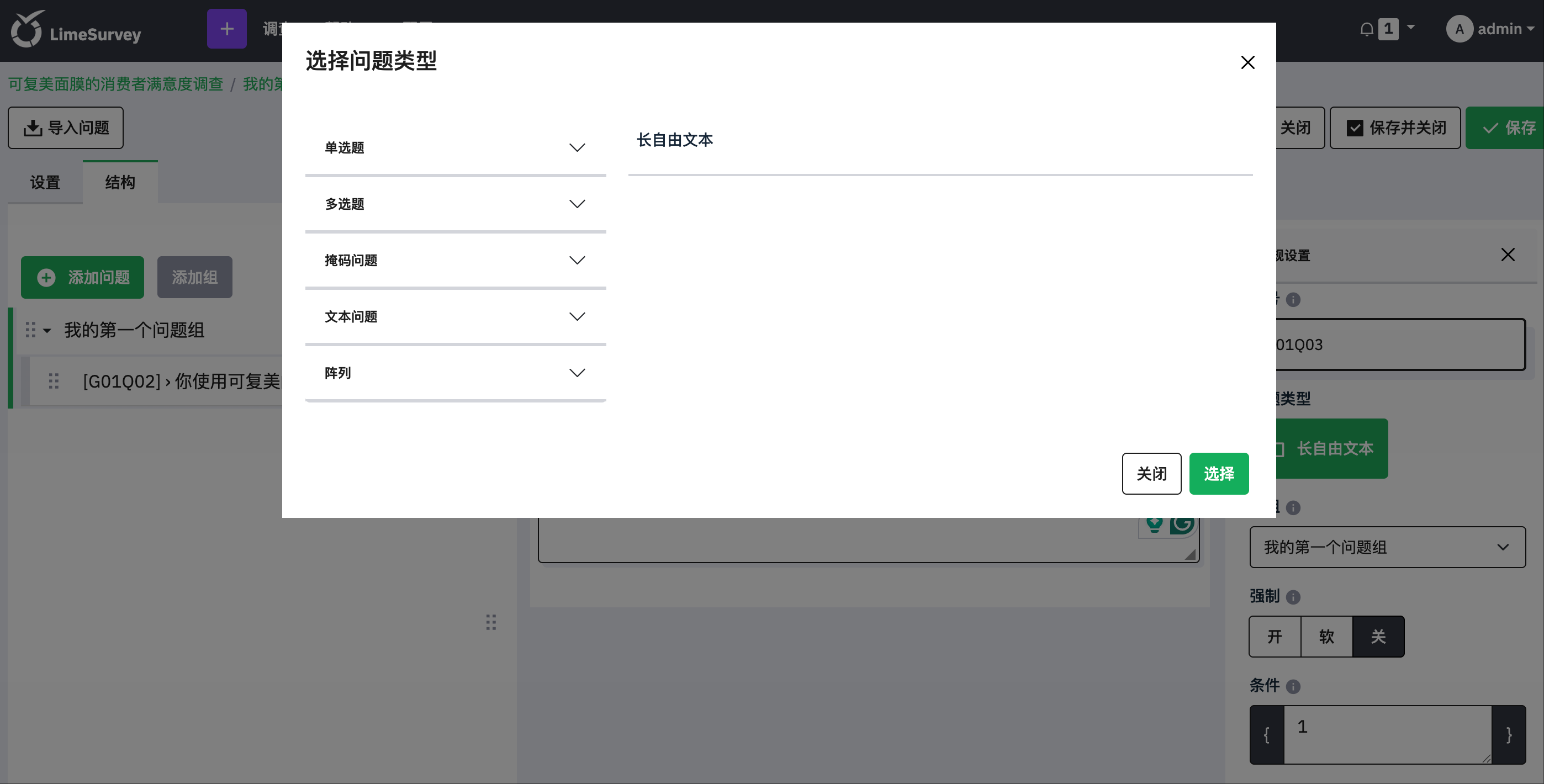Click the condition expression input field
This screenshot has height=784, width=1544.
coord(1387,735)
